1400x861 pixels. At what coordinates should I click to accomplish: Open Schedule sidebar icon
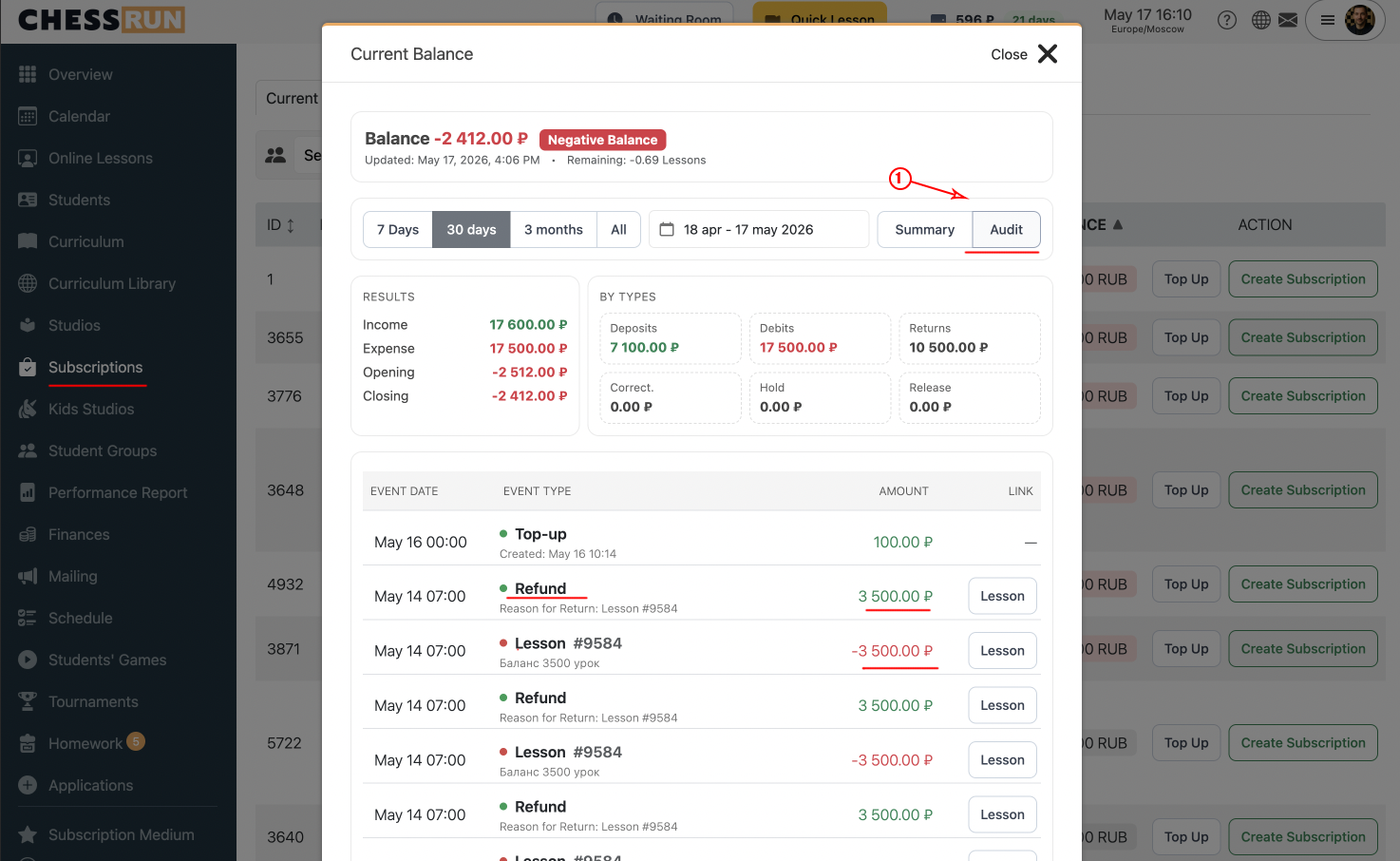click(28, 618)
